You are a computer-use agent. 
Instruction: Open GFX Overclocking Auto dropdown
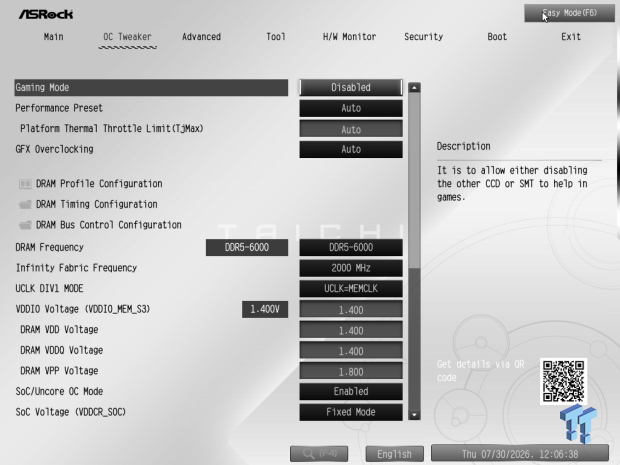tap(351, 149)
